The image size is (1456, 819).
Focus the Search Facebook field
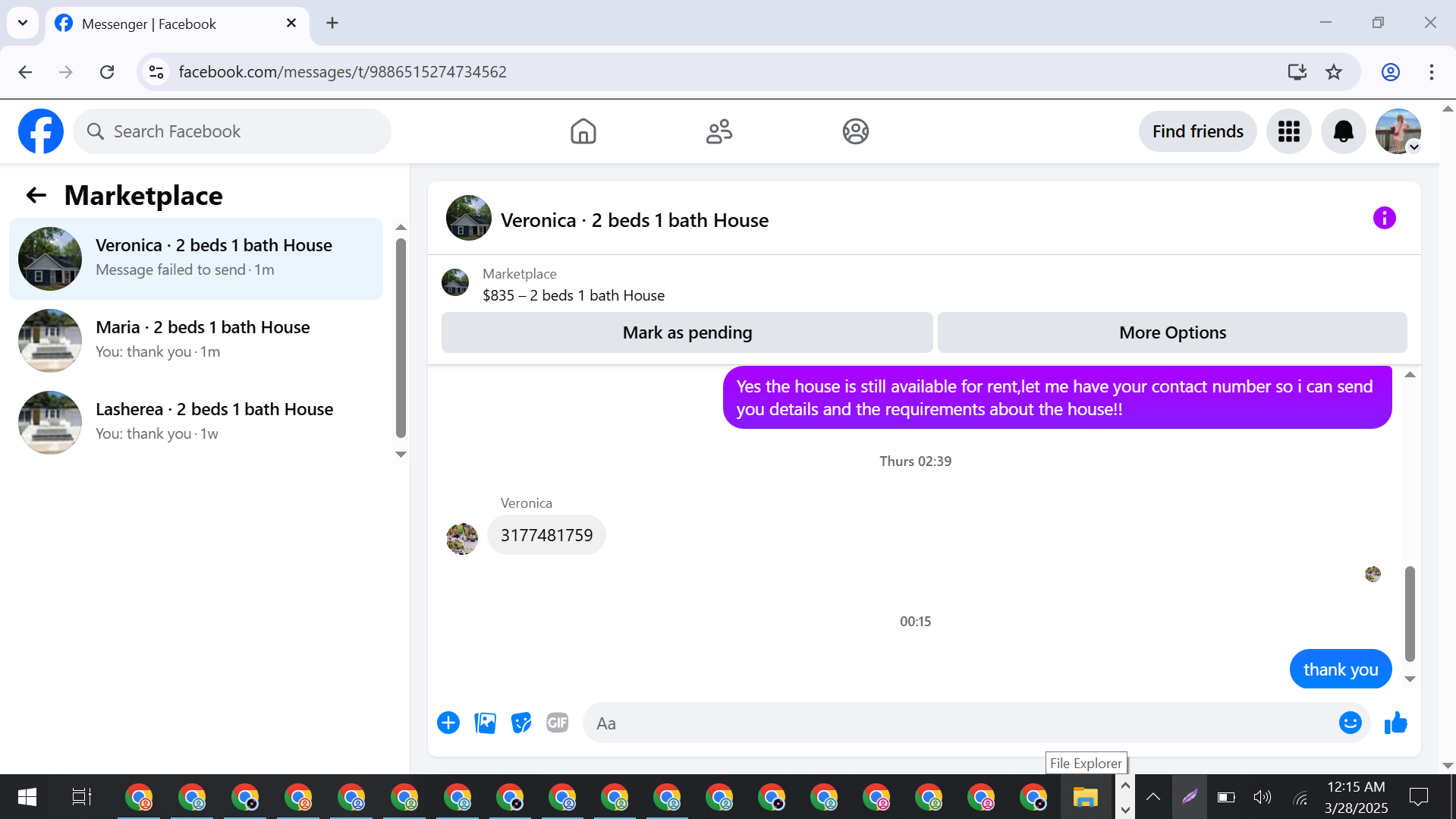[232, 131]
